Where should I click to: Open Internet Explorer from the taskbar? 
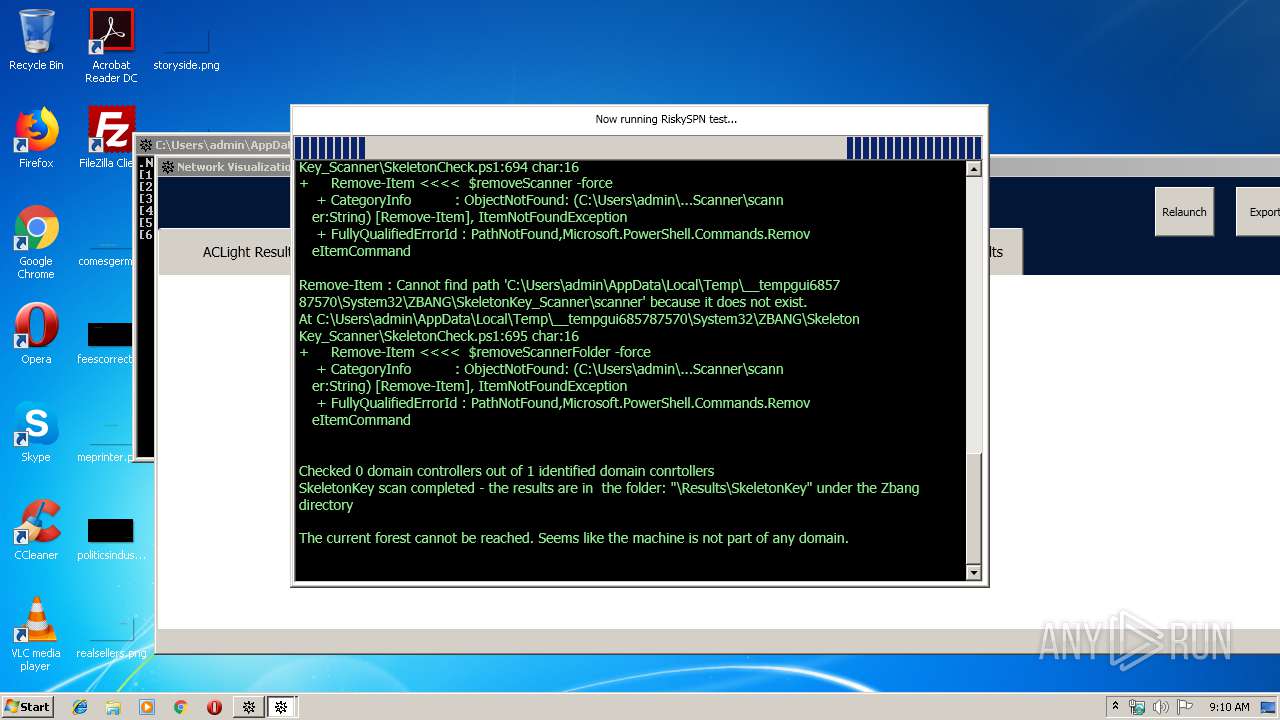80,707
